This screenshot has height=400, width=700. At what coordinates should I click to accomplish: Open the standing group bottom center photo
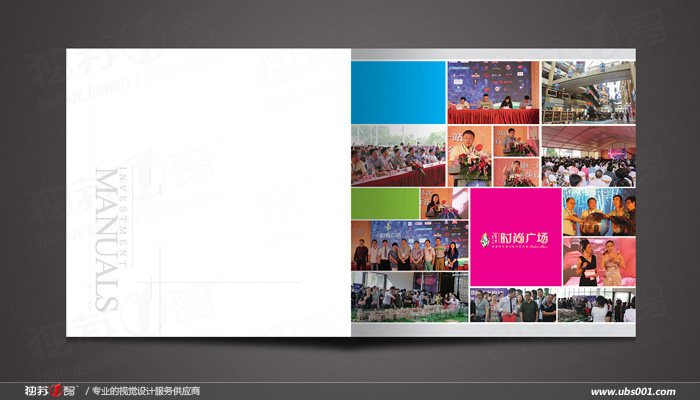click(x=513, y=305)
